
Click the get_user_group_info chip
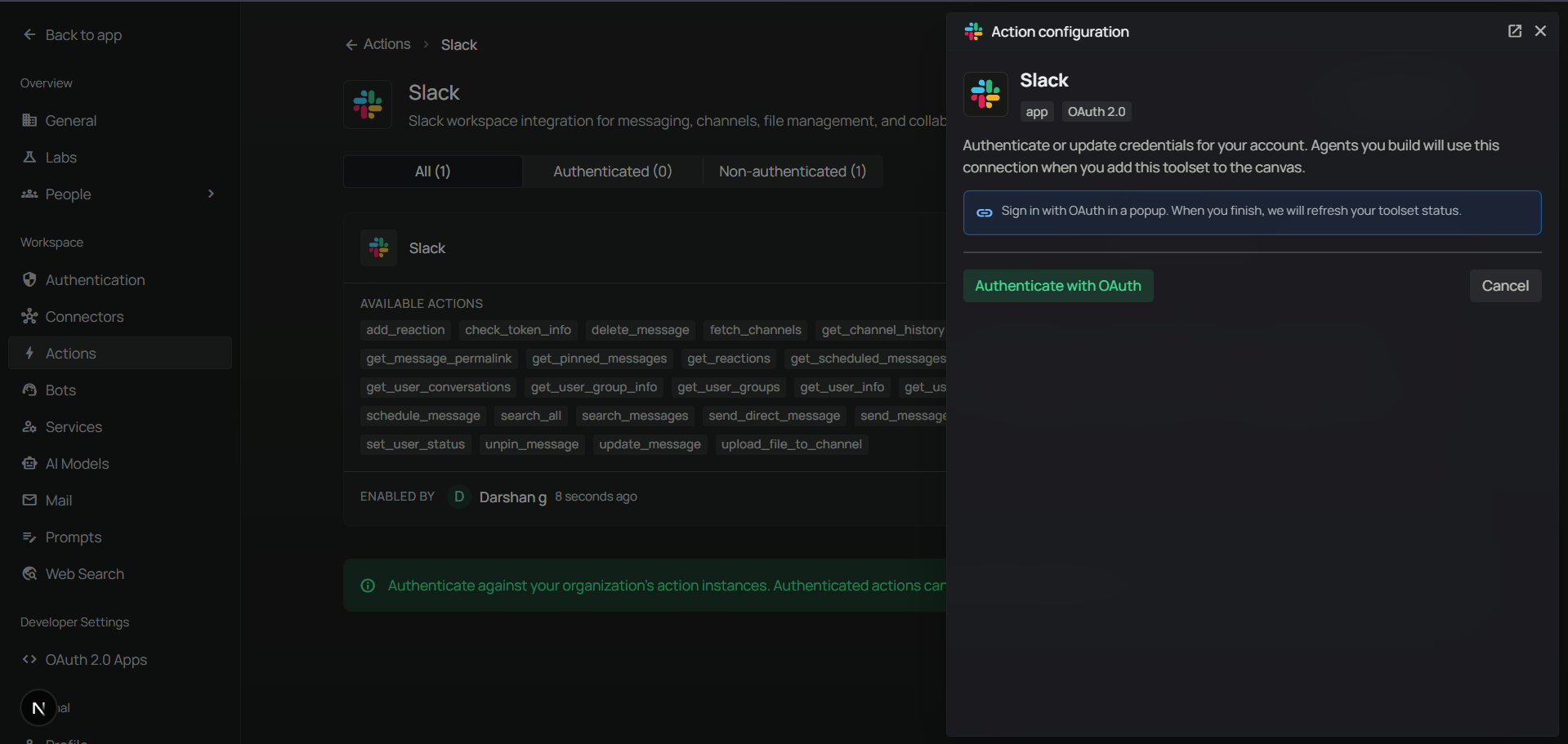[x=594, y=387]
